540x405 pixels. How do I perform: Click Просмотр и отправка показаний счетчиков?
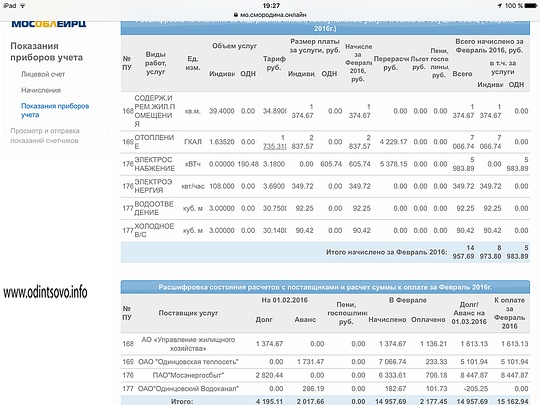pos(45,136)
